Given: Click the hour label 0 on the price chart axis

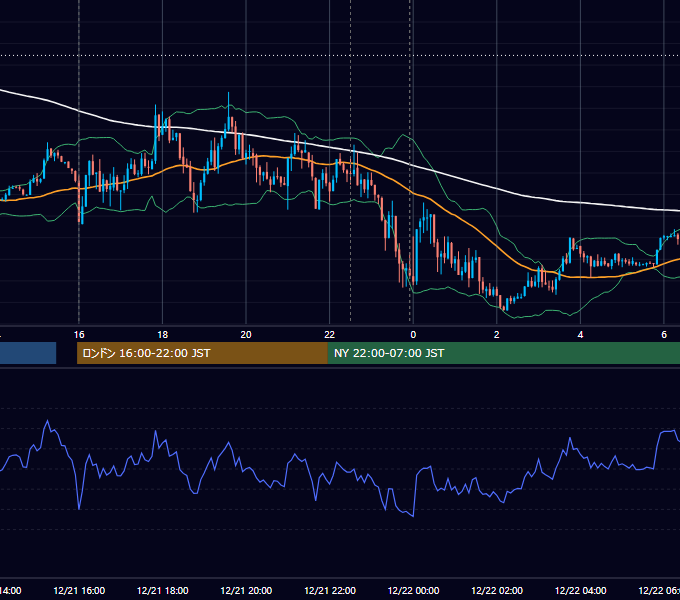Looking at the screenshot, I should point(413,335).
